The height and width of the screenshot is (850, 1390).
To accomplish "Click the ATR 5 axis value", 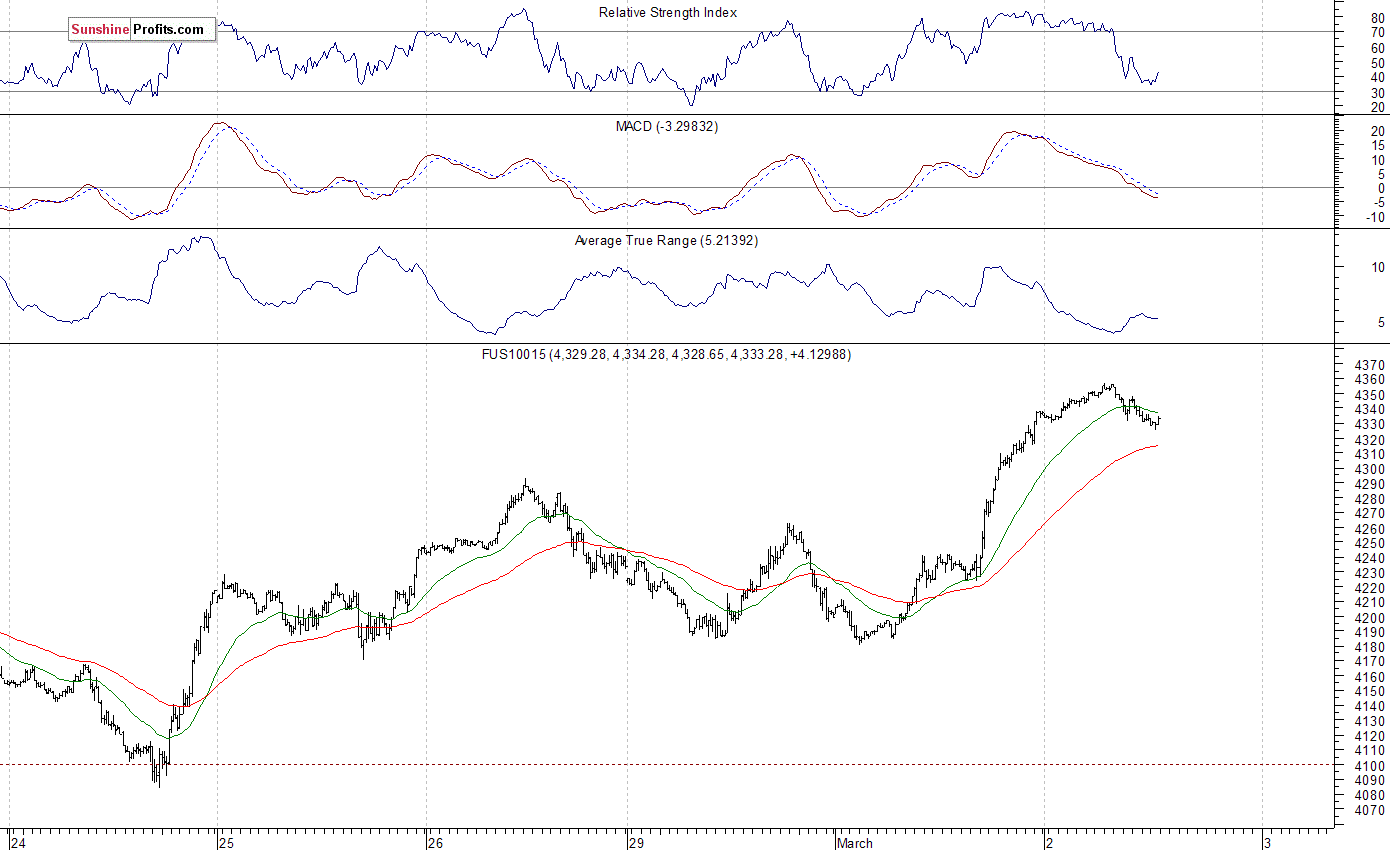I will (x=1381, y=322).
